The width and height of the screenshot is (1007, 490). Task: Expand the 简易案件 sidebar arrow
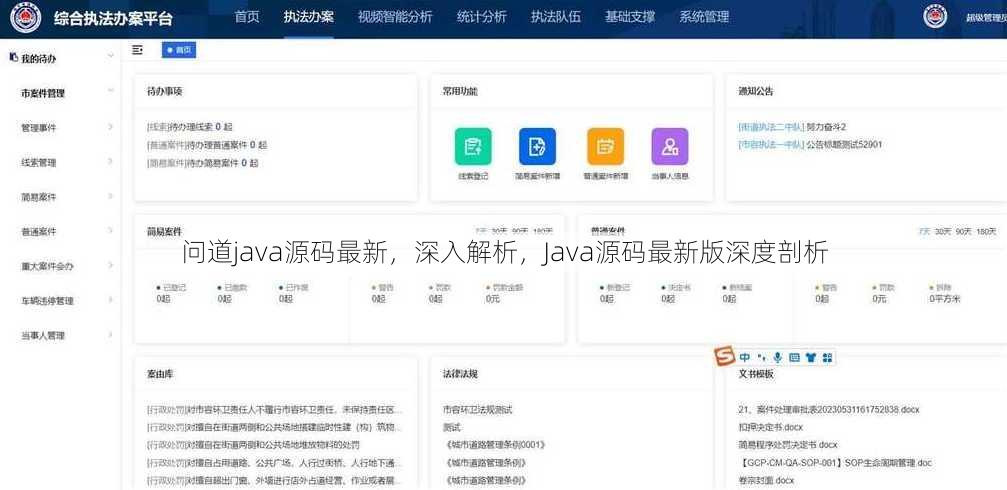coord(110,197)
